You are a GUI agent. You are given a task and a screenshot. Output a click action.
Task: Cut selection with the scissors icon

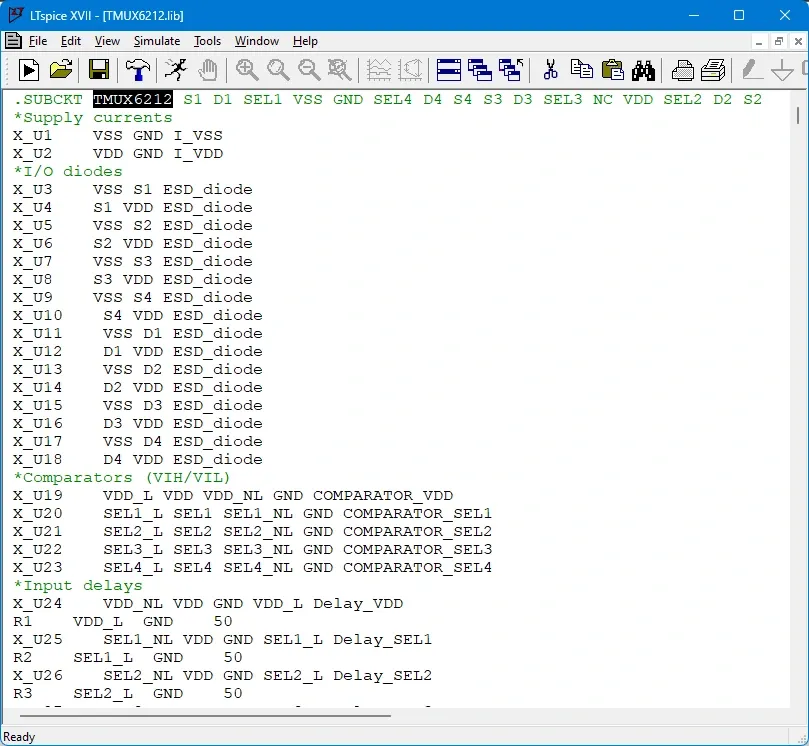tap(550, 70)
